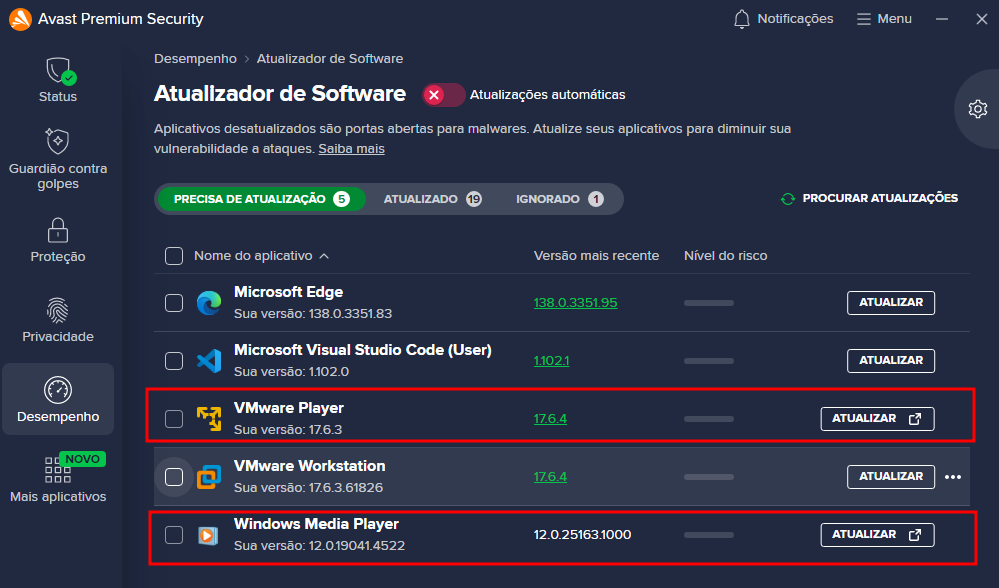Tick the select-all checkbox in header

click(x=174, y=256)
